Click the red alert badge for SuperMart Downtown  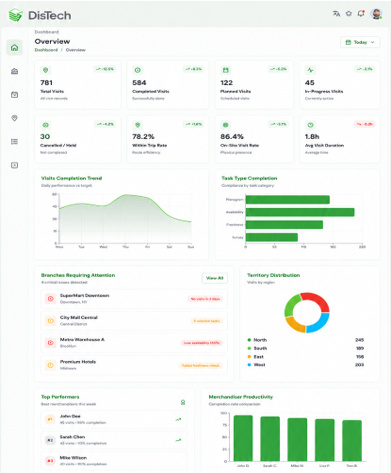(205, 299)
